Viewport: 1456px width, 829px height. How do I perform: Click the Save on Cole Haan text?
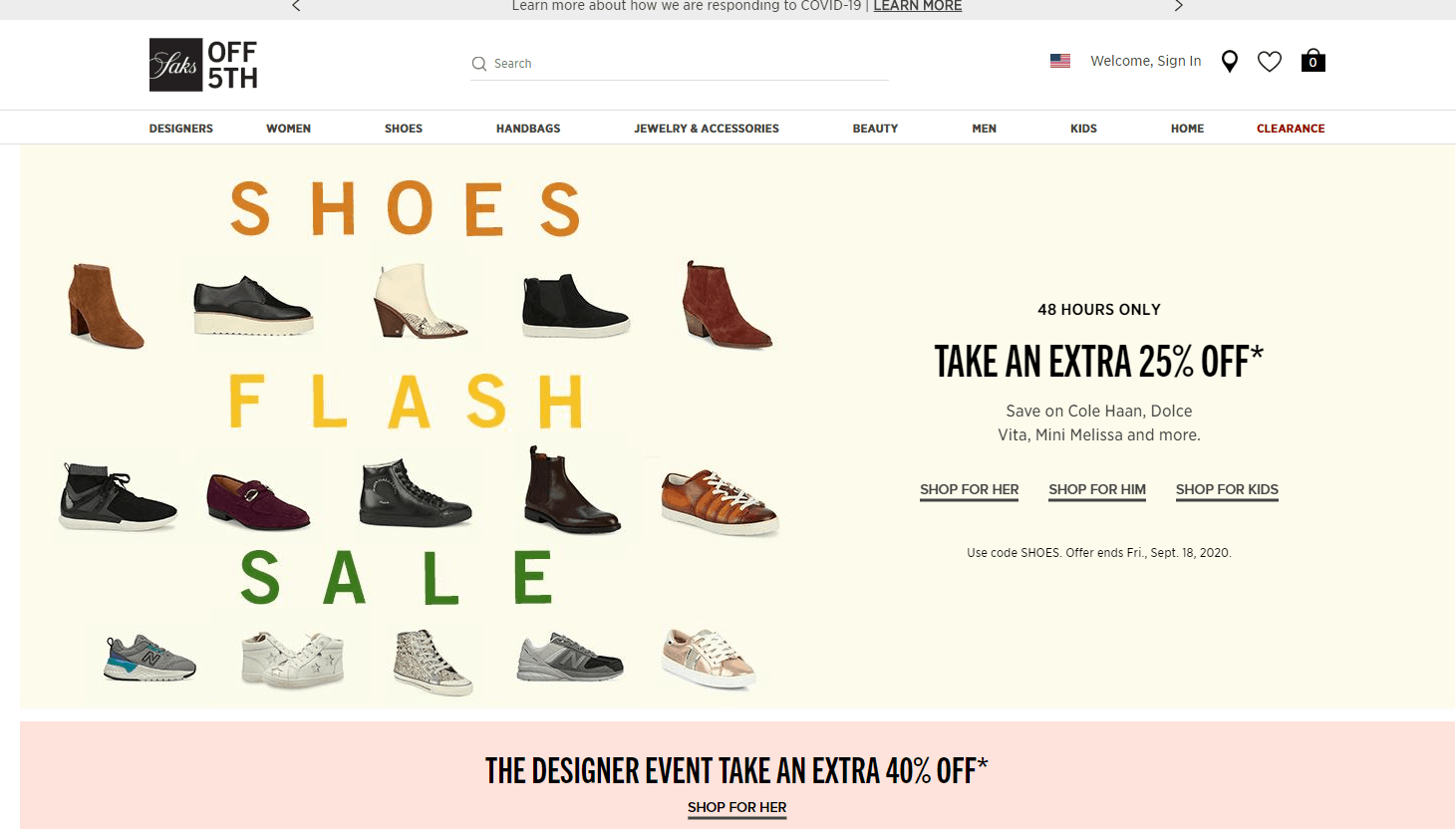click(x=1099, y=423)
